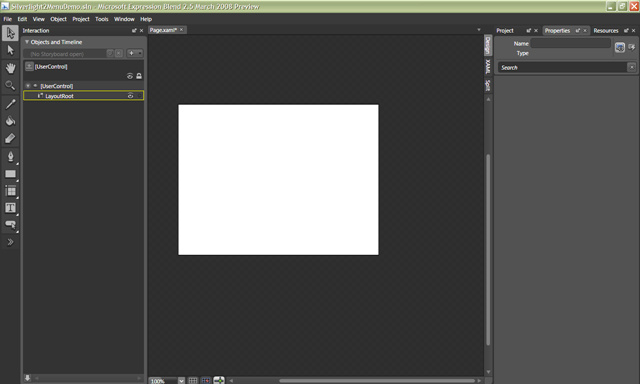Select the Grid layout panel tool
This screenshot has width=640, height=384.
click(x=10, y=191)
